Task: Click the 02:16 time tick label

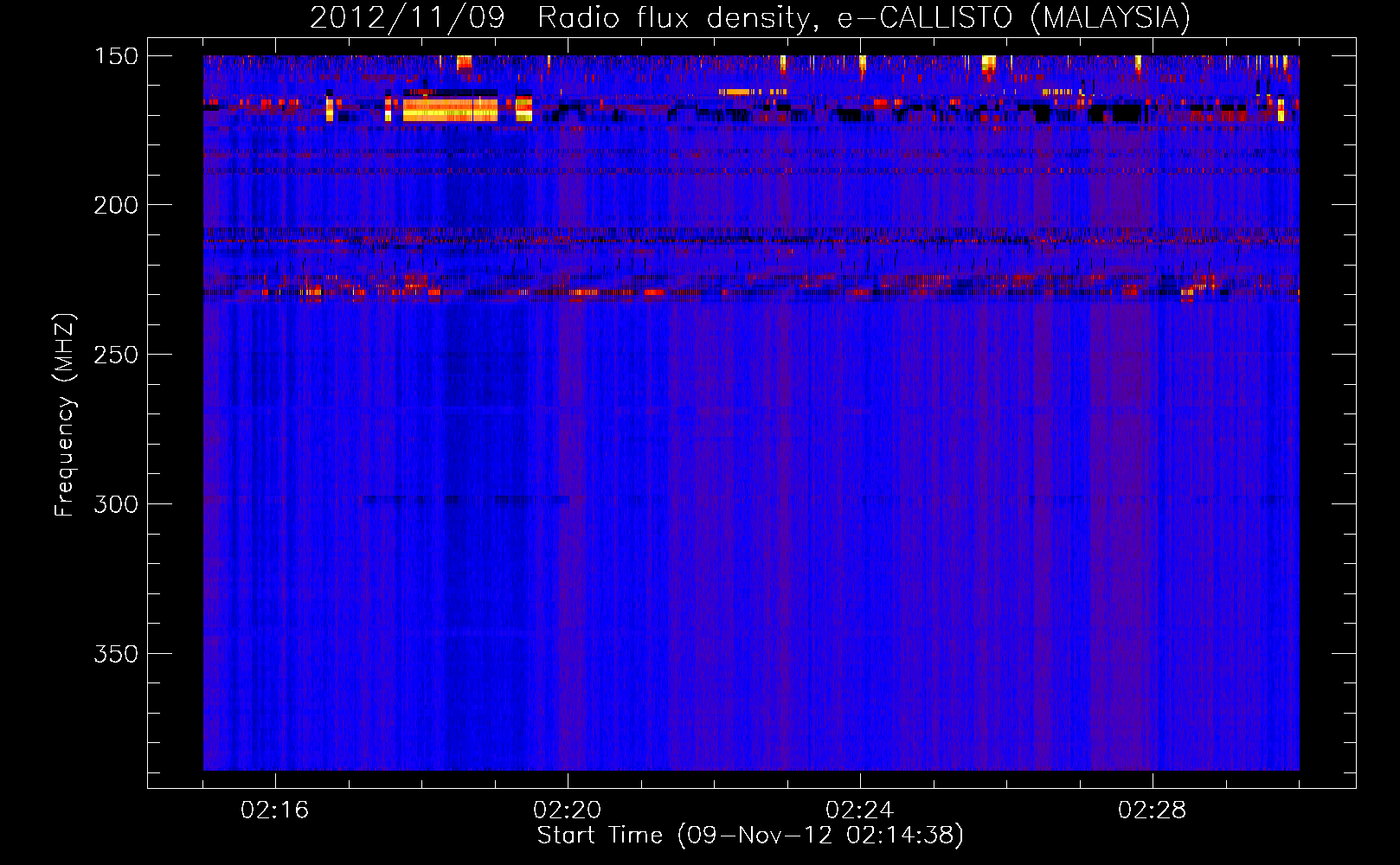Action: (275, 811)
